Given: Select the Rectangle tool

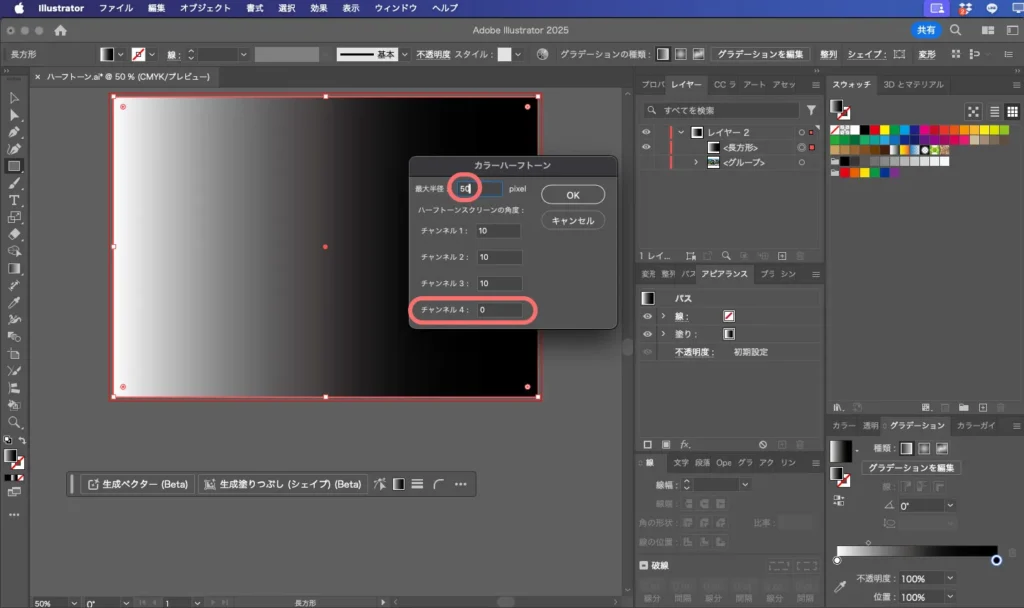Looking at the screenshot, I should pos(15,166).
